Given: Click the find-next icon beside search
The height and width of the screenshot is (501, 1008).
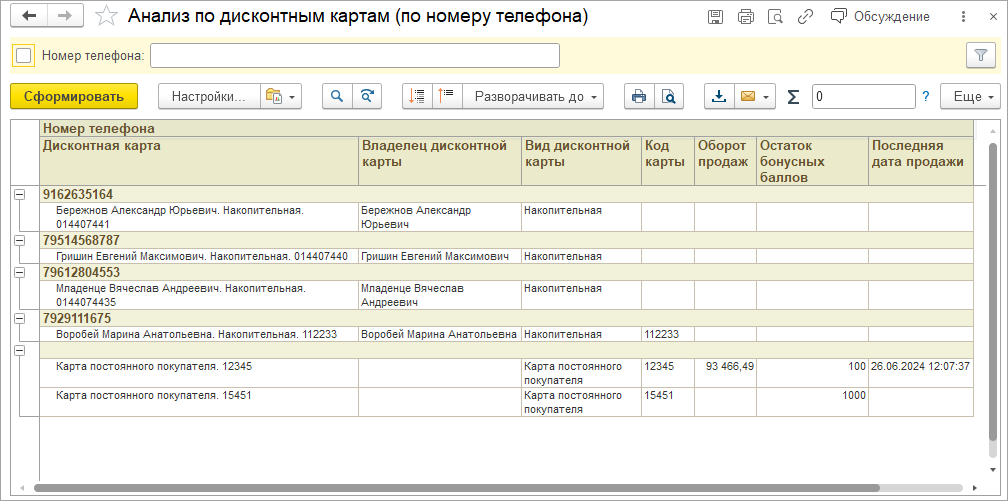Looking at the screenshot, I should pos(366,96).
